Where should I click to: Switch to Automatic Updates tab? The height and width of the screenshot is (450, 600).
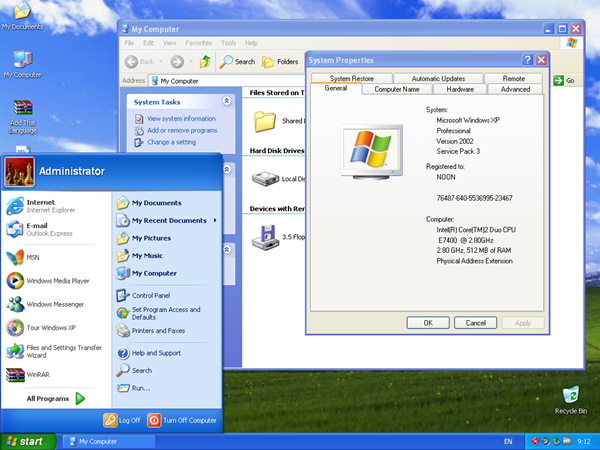pos(439,78)
